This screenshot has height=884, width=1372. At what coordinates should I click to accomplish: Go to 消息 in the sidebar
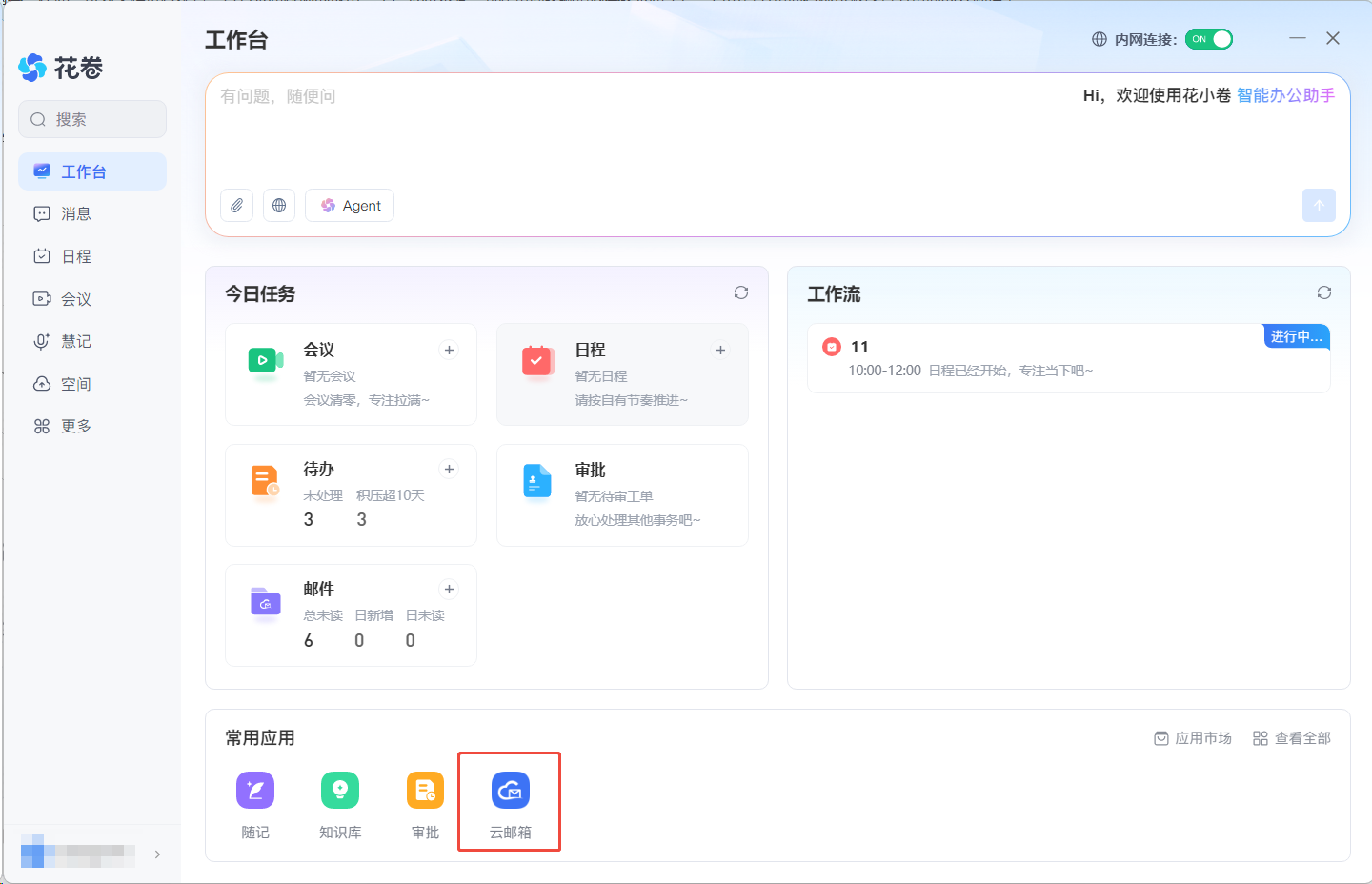click(x=76, y=214)
